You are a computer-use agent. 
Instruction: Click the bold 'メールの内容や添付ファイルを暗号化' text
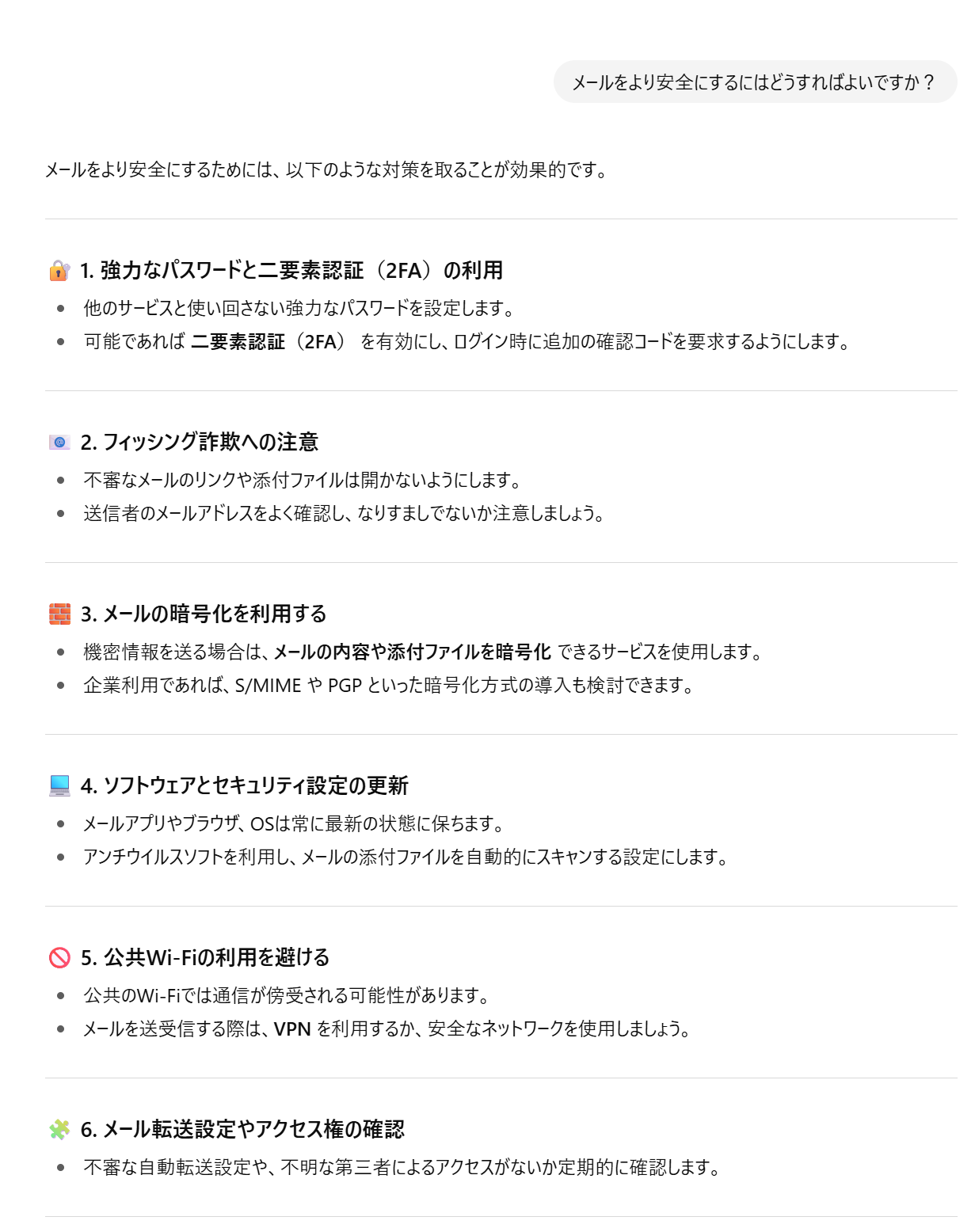coord(412,652)
